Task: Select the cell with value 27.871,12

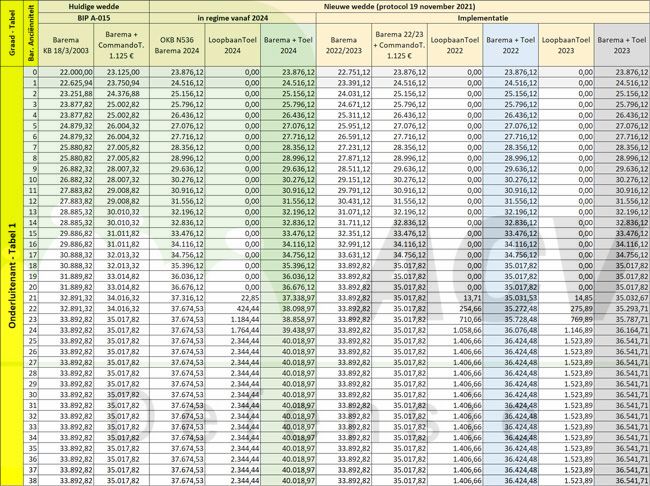Action: coord(344,158)
